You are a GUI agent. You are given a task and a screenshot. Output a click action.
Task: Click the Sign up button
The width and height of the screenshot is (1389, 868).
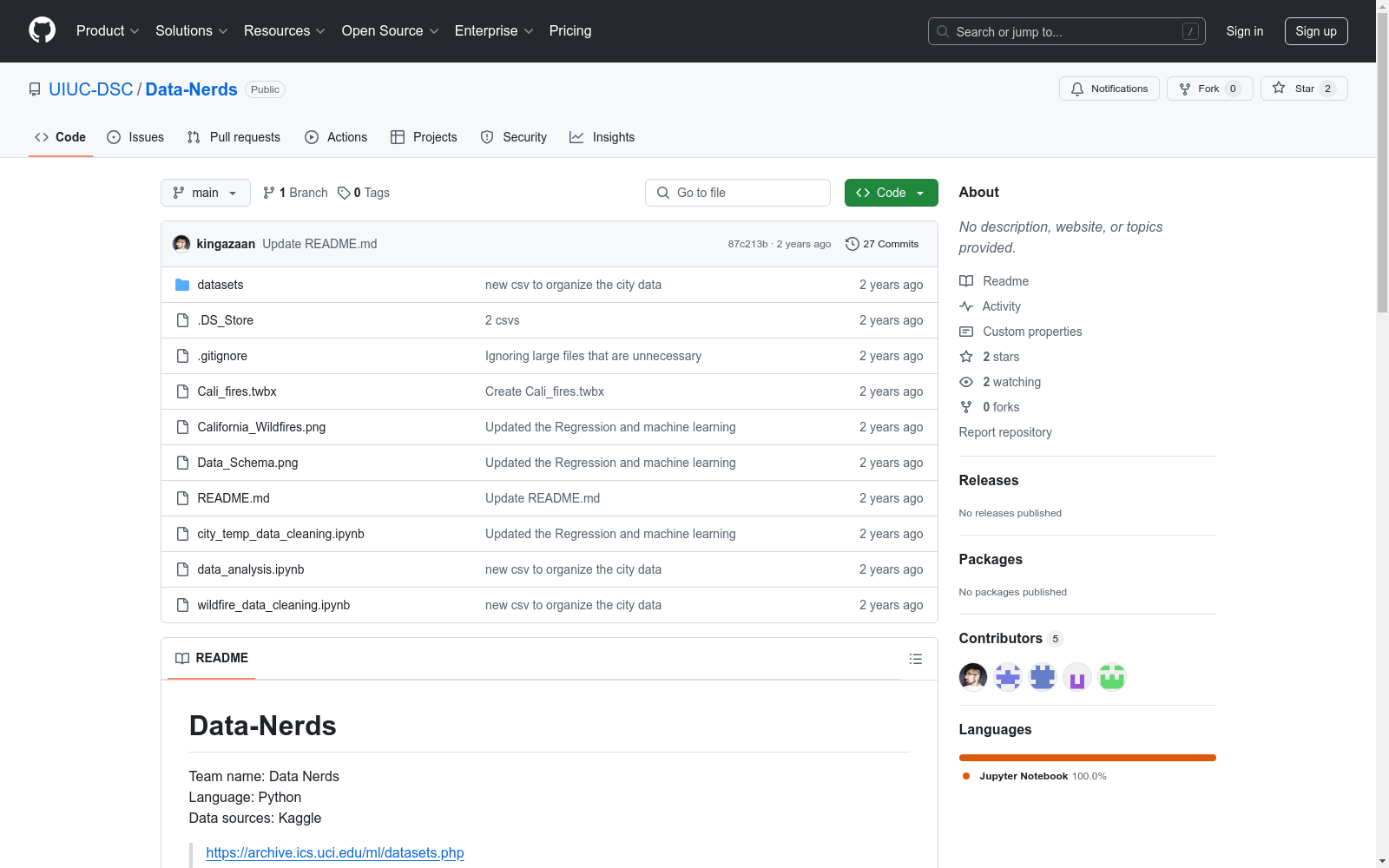click(1316, 31)
